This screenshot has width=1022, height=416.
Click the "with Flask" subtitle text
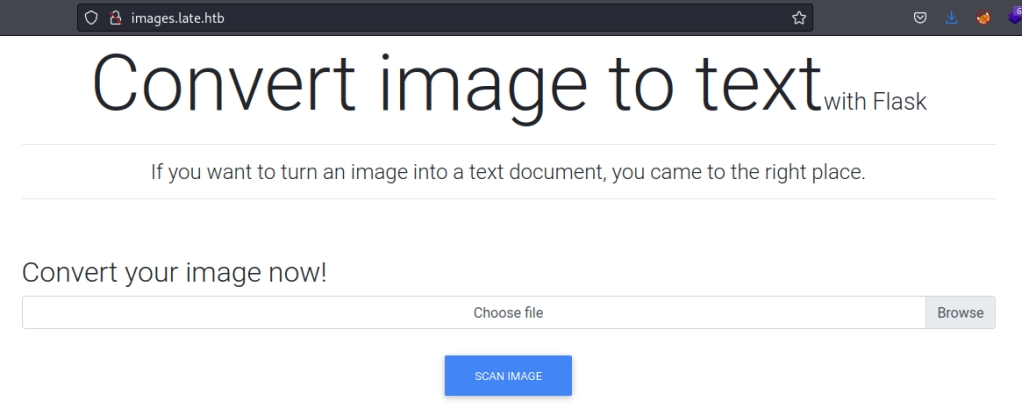876,101
